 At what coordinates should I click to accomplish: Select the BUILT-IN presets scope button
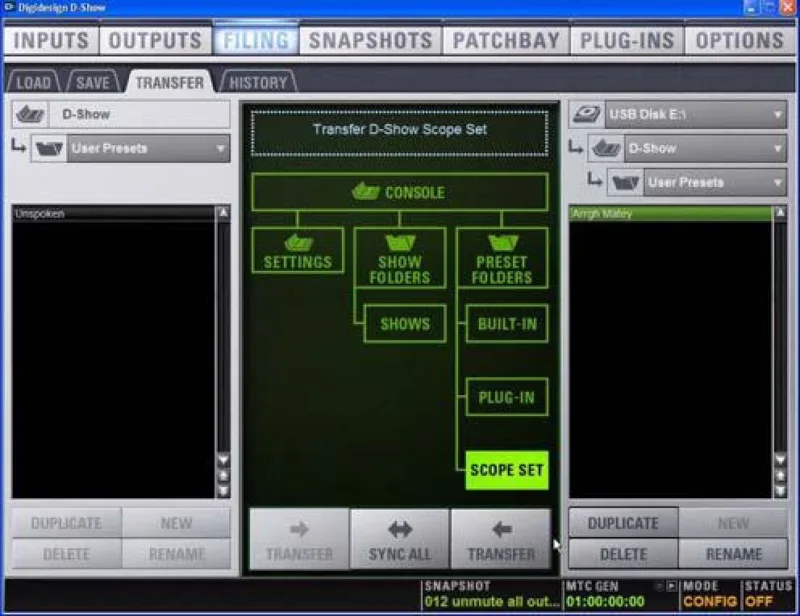[507, 324]
